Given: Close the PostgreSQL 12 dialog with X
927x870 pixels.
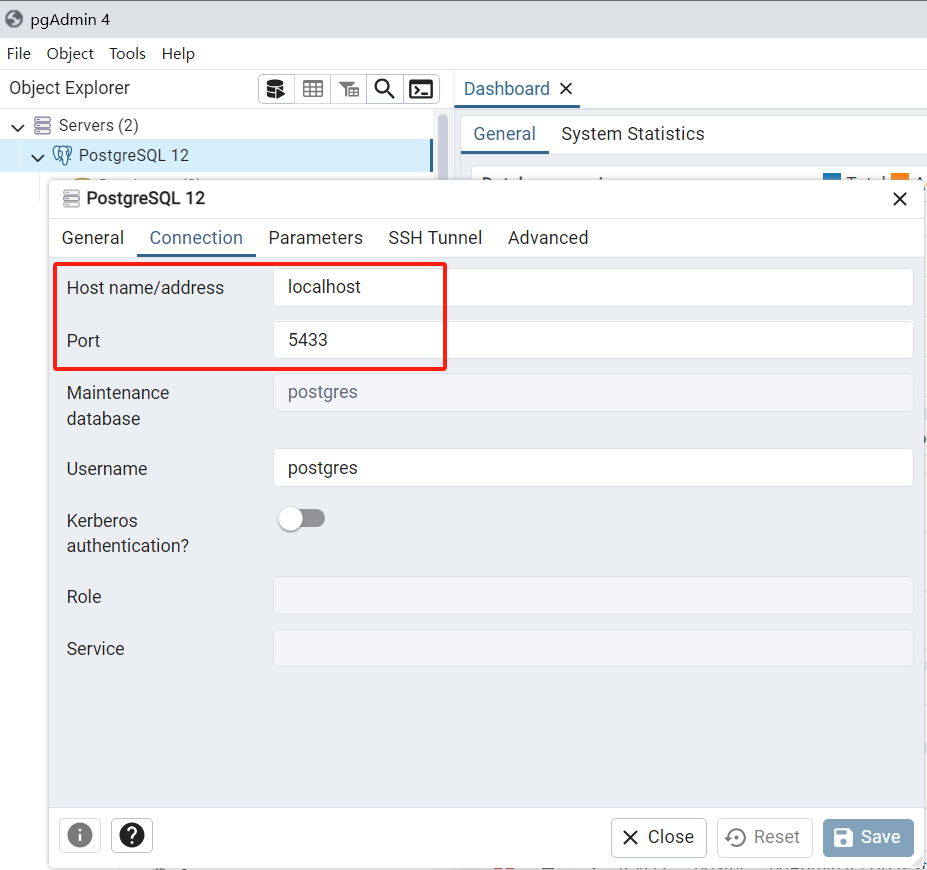Looking at the screenshot, I should (900, 199).
